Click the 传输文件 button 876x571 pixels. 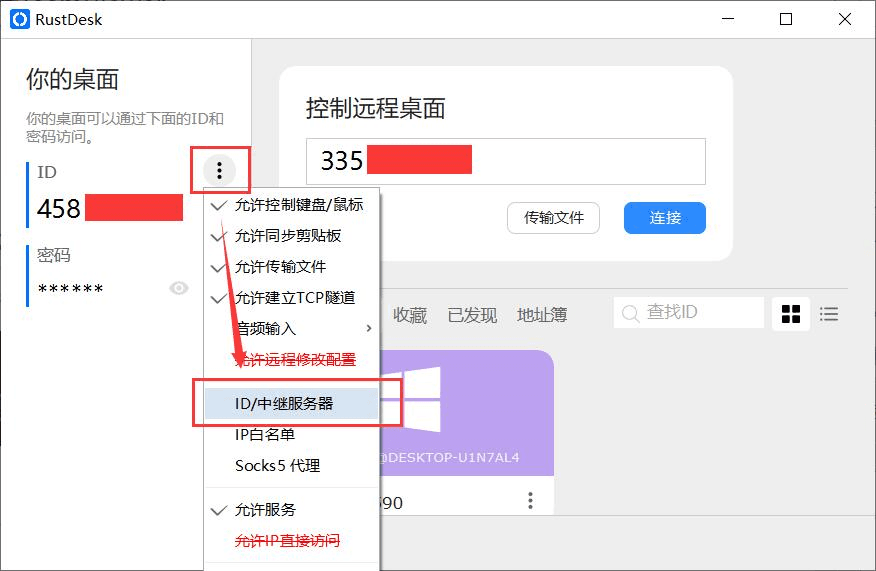pyautogui.click(x=553, y=218)
